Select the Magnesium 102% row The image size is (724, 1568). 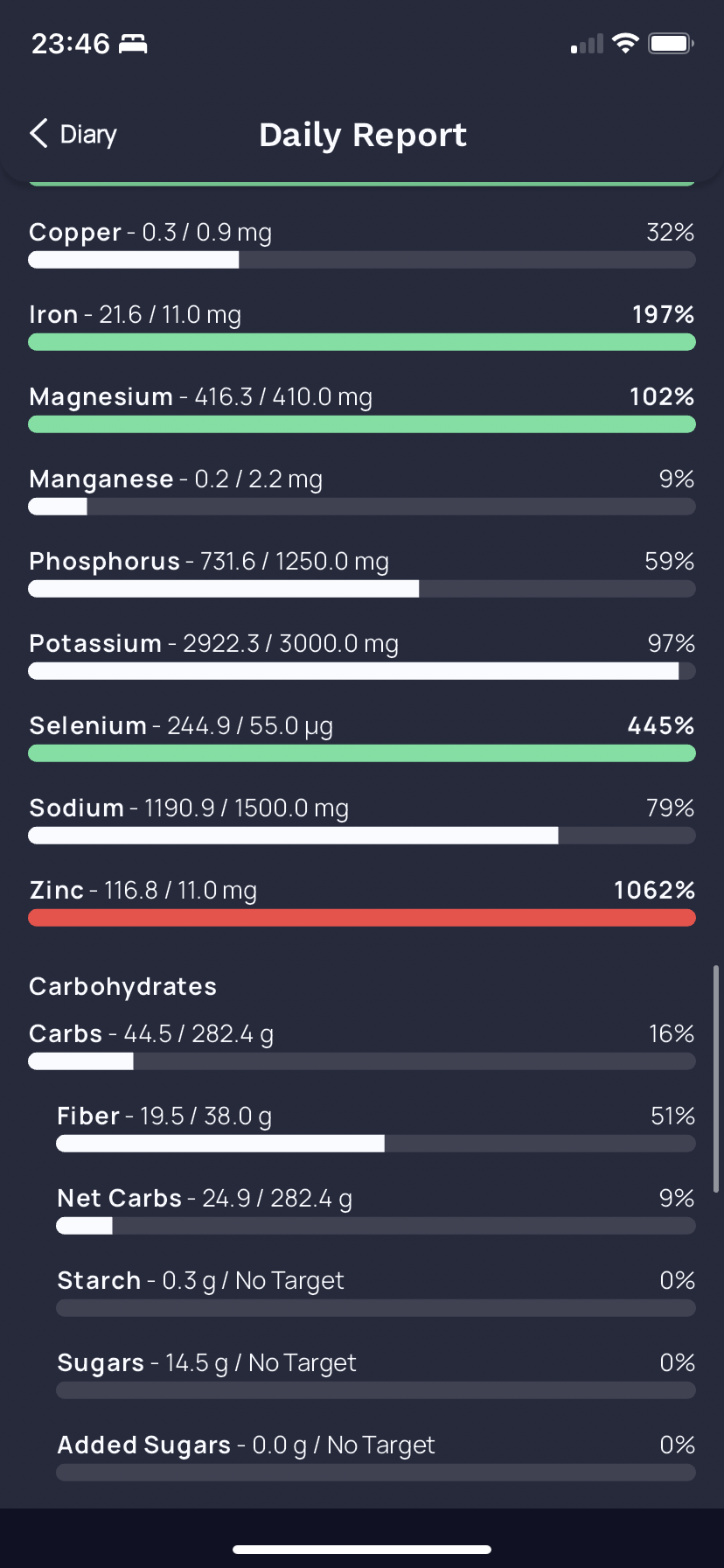pyautogui.click(x=362, y=409)
